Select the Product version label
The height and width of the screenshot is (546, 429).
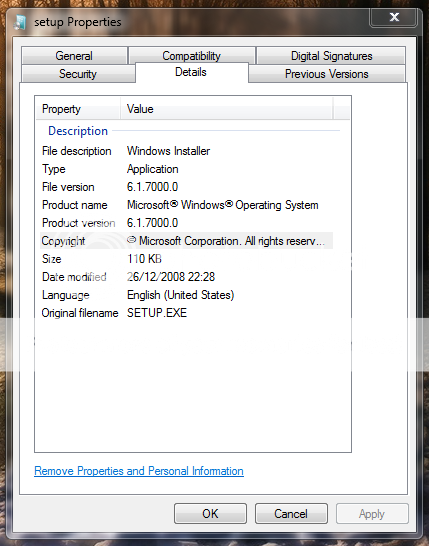click(79, 223)
